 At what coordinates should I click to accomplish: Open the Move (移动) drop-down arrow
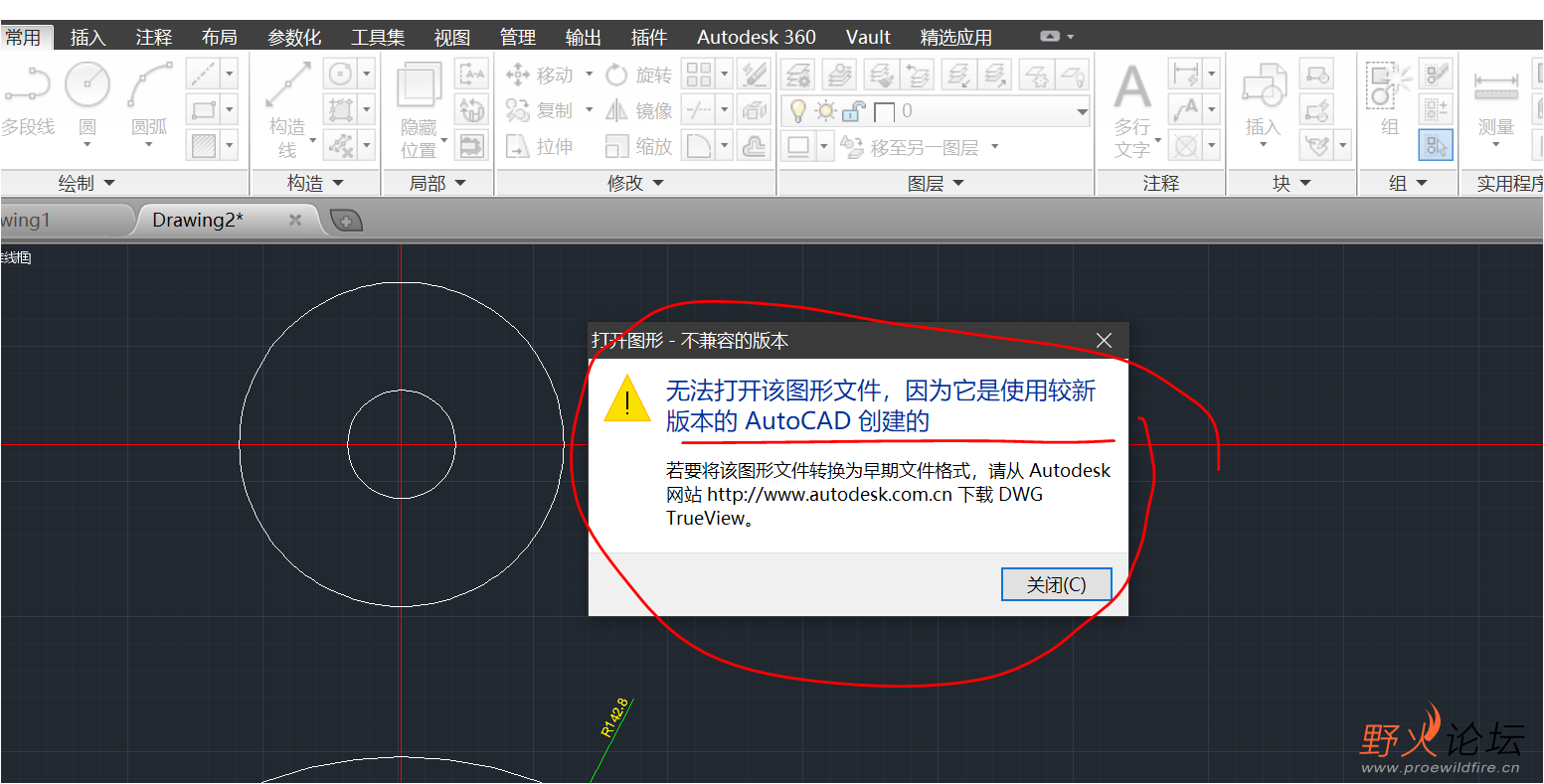589,75
